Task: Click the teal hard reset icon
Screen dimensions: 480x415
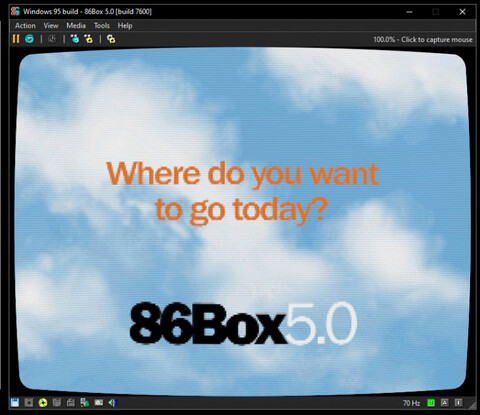Action: pyautogui.click(x=29, y=39)
